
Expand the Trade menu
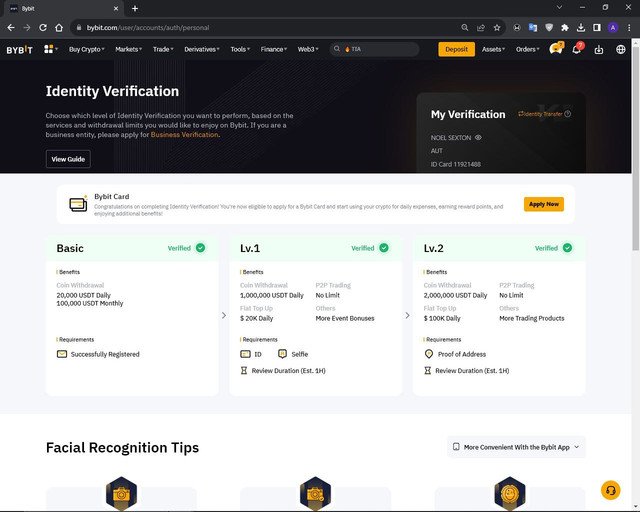click(163, 49)
